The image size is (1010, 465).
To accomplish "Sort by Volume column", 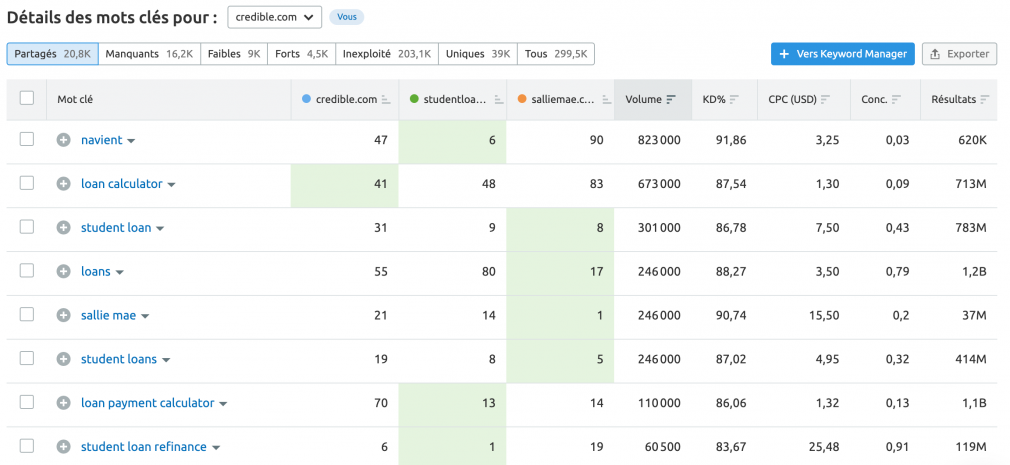I will 671,99.
